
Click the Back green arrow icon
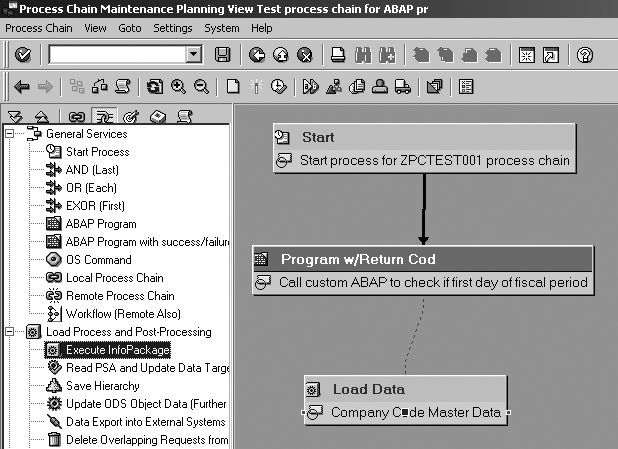[x=257, y=54]
